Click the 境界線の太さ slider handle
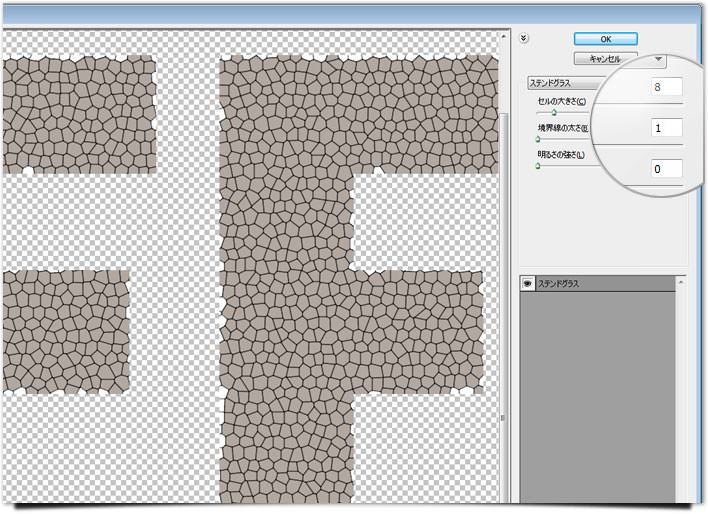This screenshot has height=514, width=708. 538,139
